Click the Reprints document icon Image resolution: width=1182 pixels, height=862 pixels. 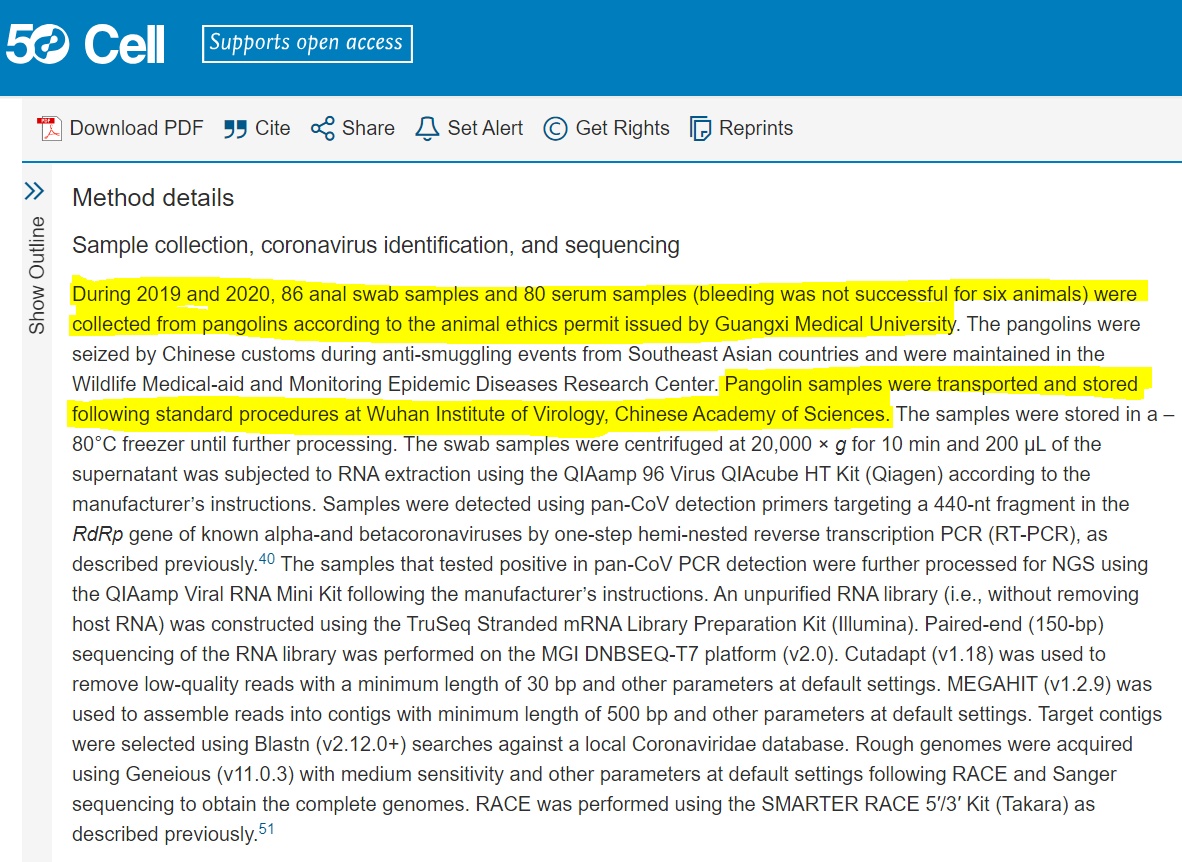point(700,129)
